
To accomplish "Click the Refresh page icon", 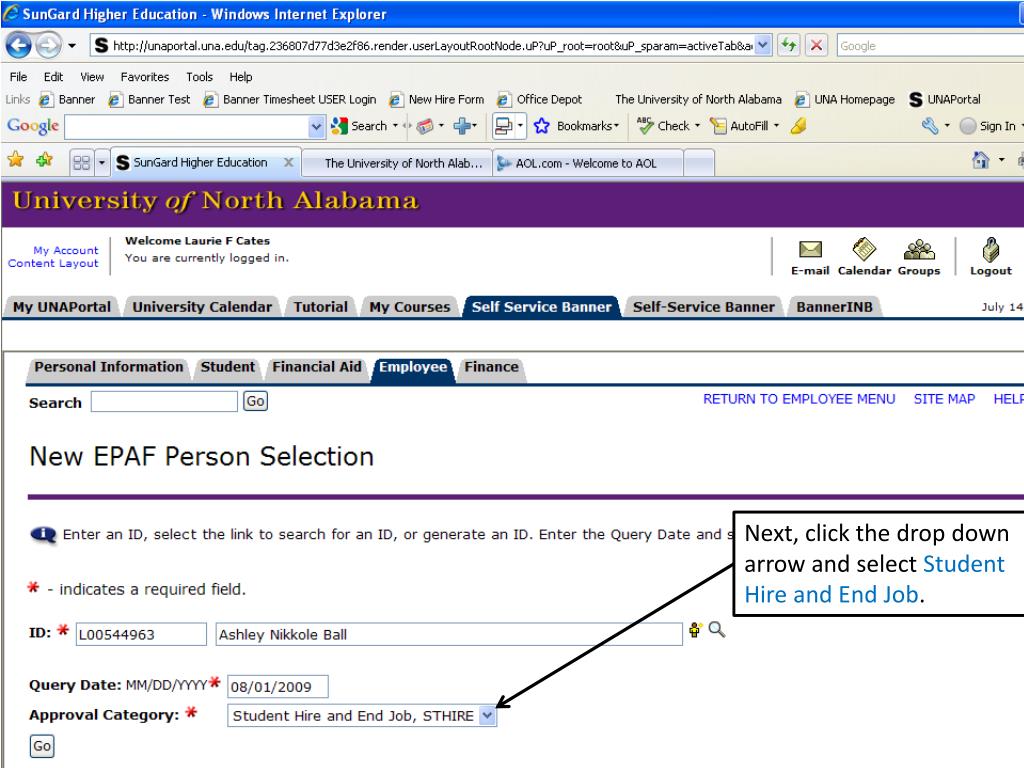I will [789, 45].
